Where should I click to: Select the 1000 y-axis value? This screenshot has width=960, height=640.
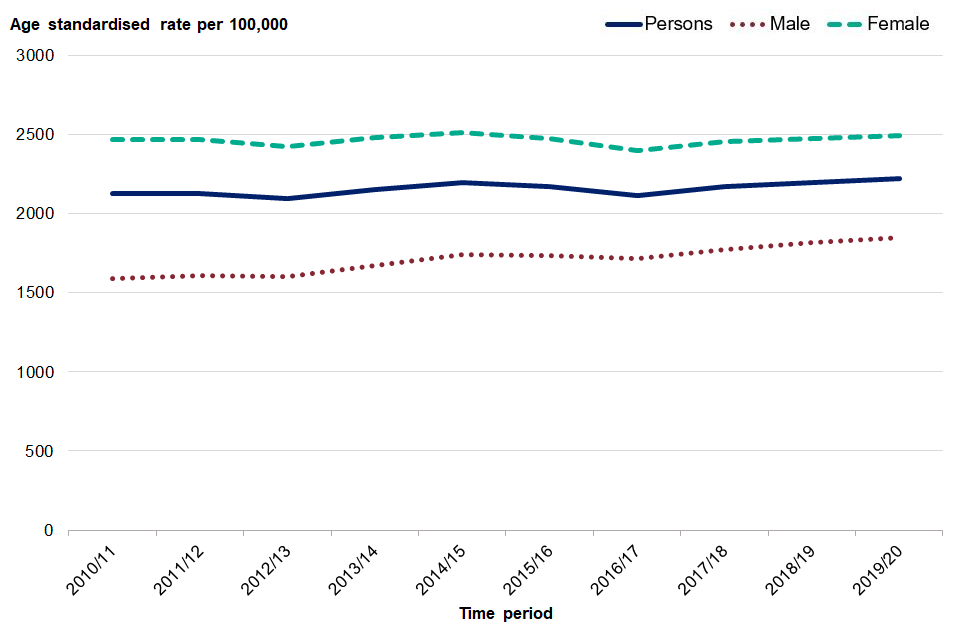point(35,372)
